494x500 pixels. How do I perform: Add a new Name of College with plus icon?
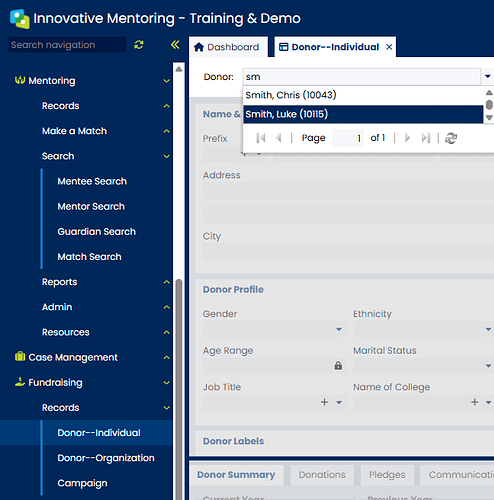click(x=475, y=402)
